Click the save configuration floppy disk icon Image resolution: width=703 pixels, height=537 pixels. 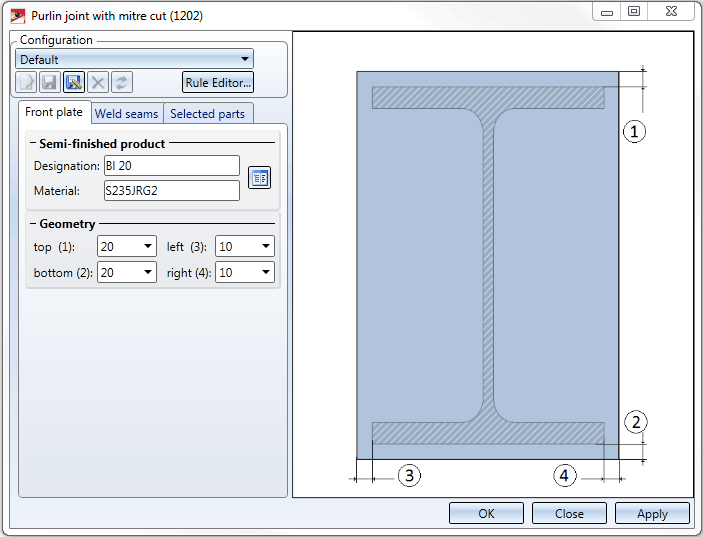50,83
